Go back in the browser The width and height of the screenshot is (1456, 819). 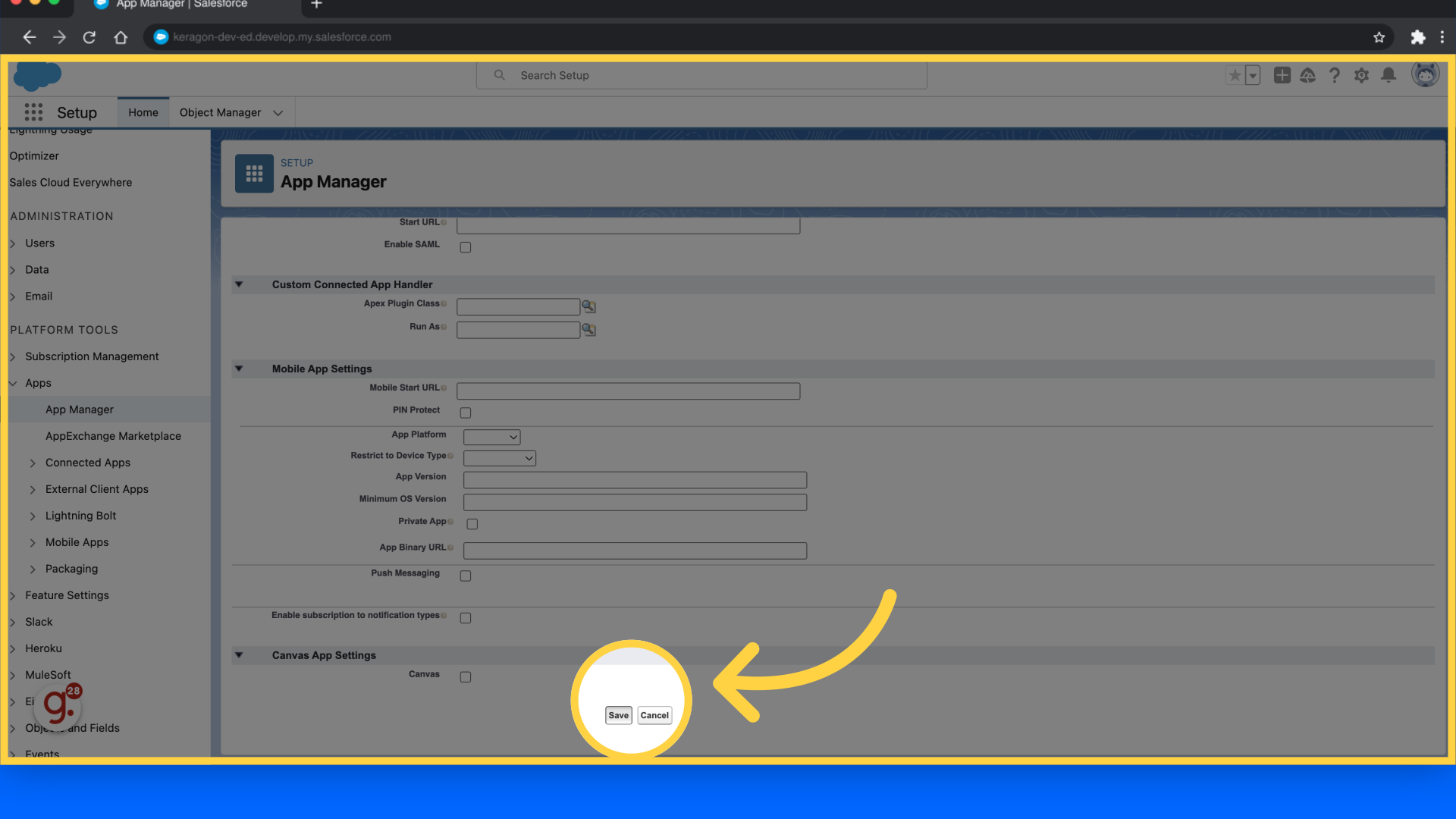coord(29,37)
